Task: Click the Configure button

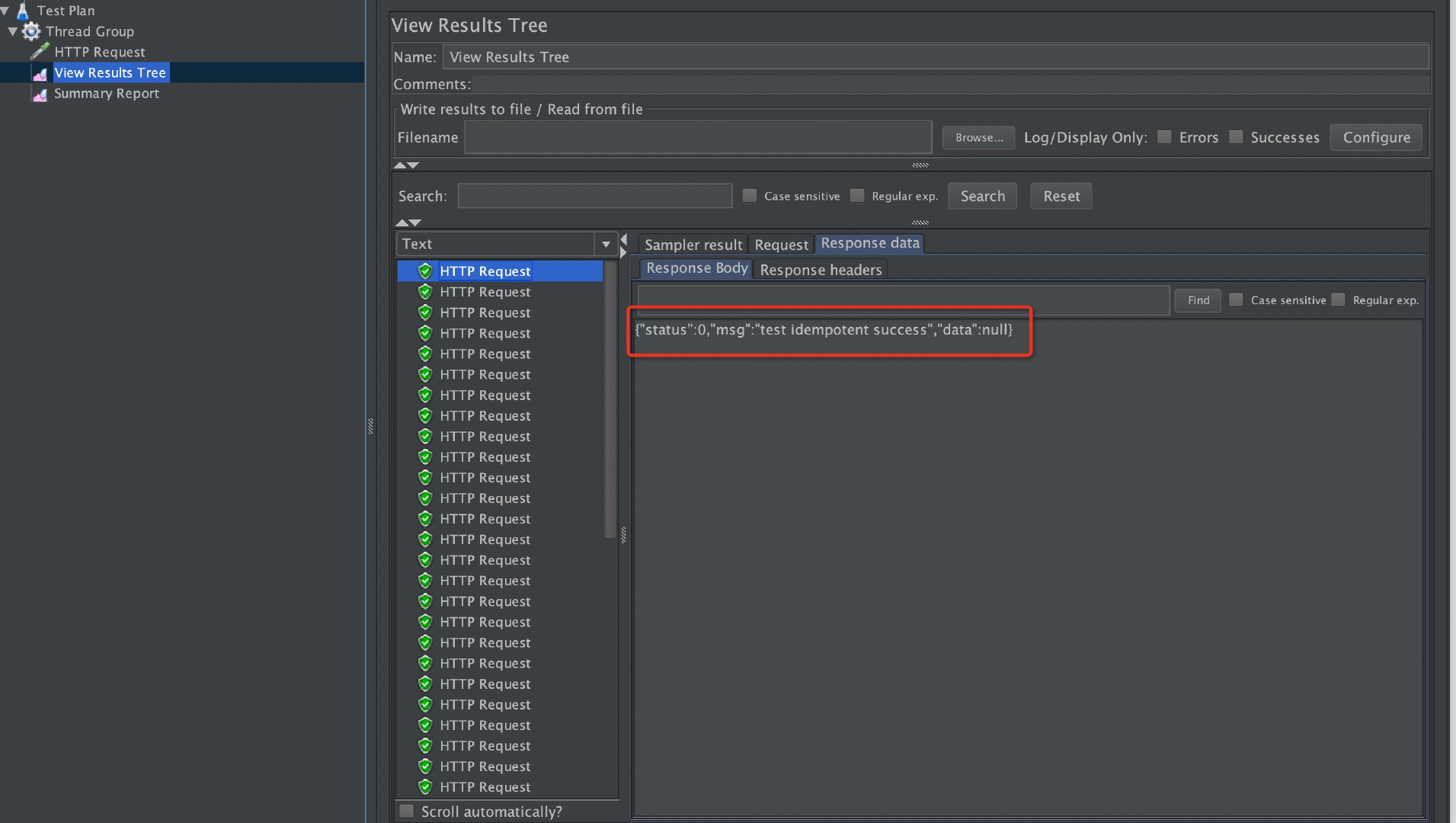Action: [x=1376, y=138]
